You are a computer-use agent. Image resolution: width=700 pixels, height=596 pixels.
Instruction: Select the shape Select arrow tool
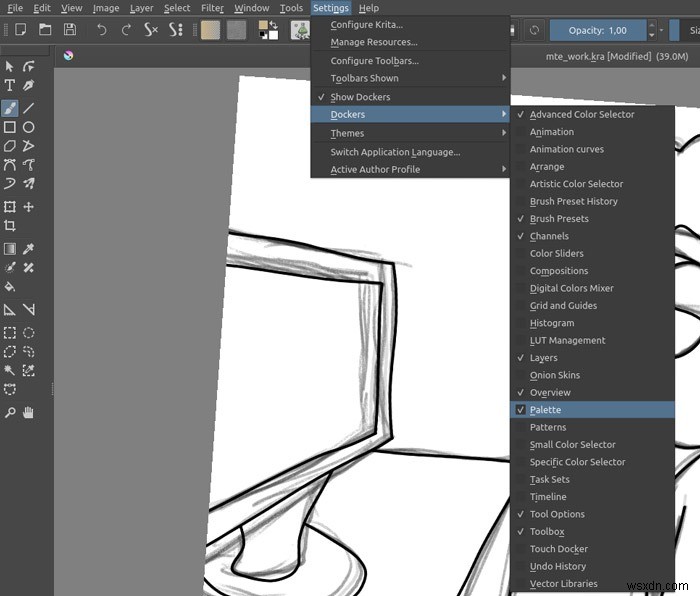(10, 67)
